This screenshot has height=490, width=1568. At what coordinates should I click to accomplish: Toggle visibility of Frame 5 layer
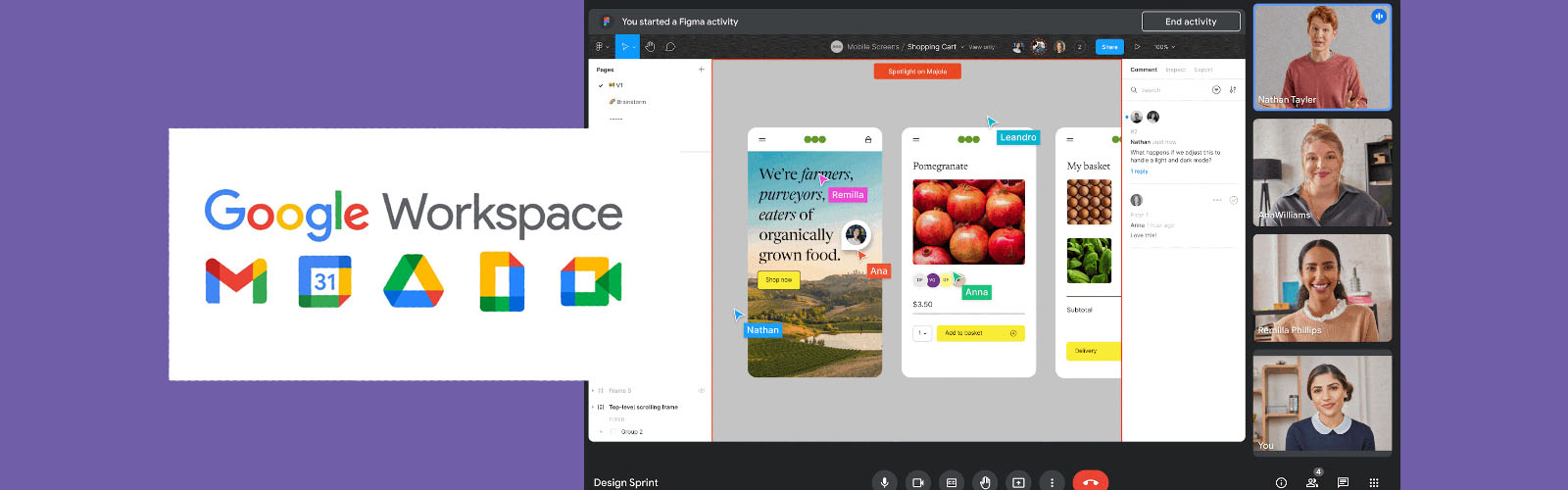click(x=701, y=390)
